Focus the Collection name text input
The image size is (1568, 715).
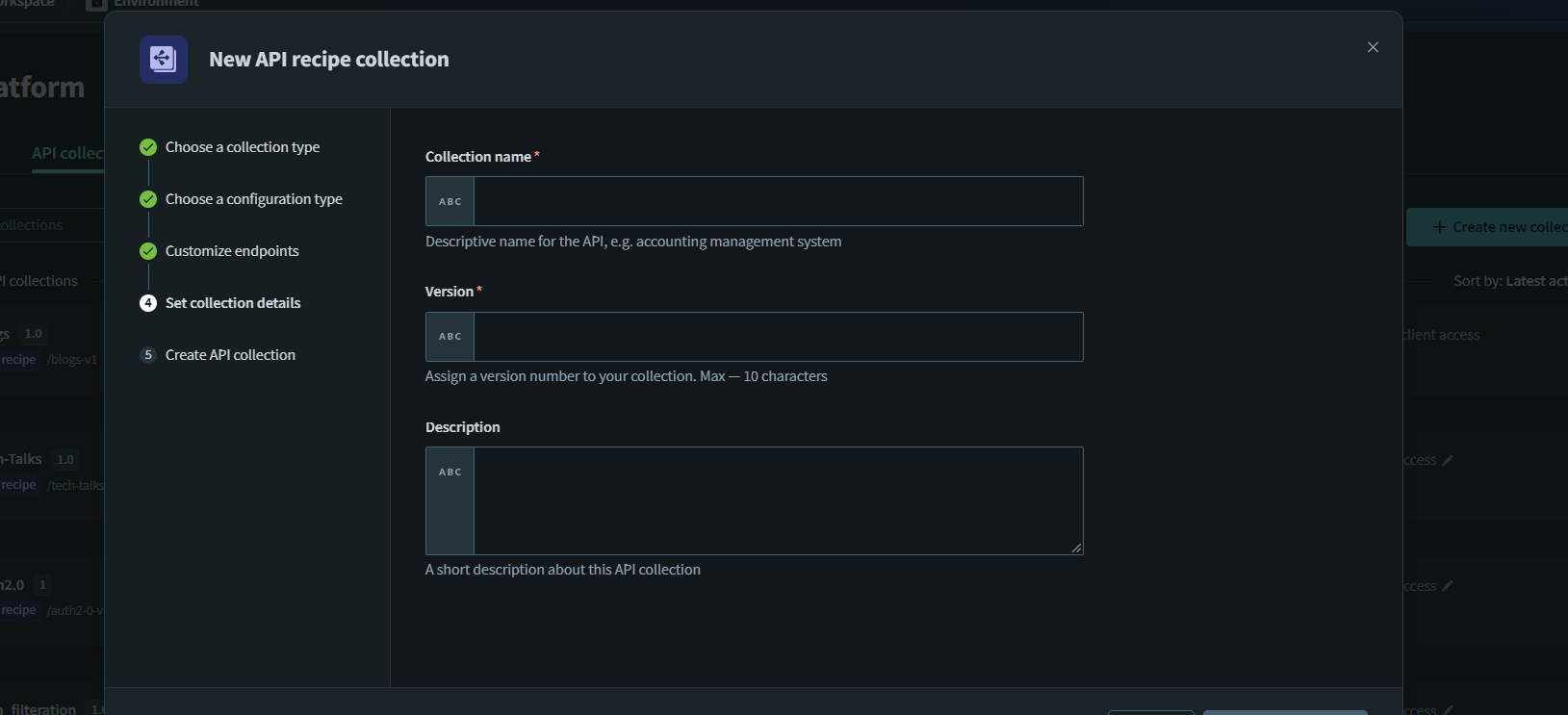[778, 201]
